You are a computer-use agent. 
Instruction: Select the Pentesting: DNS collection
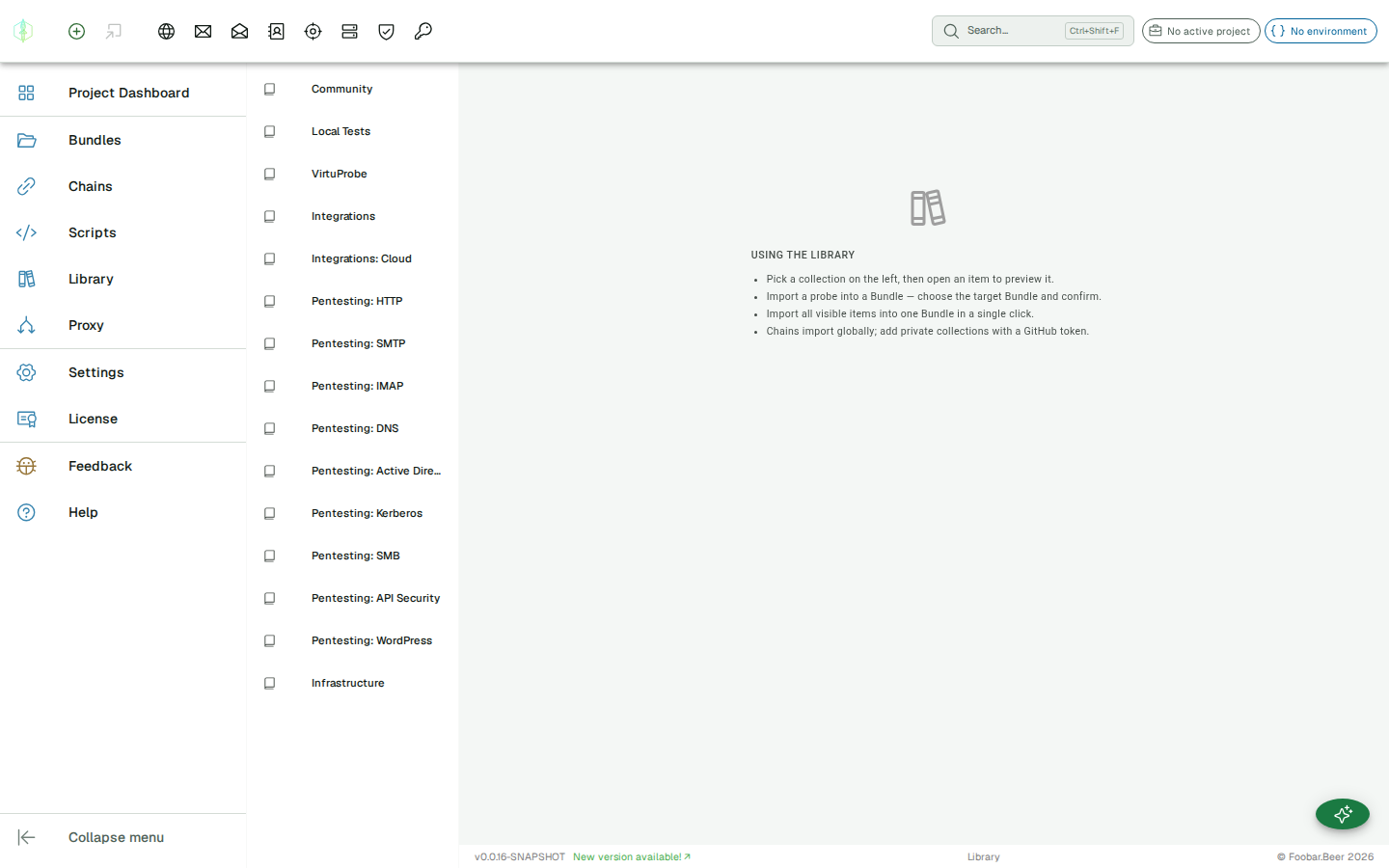click(x=352, y=428)
